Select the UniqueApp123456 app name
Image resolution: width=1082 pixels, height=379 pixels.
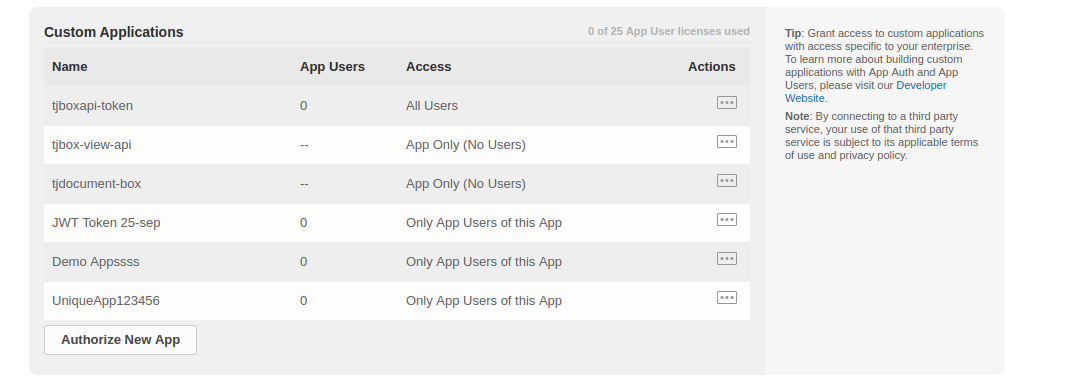click(x=106, y=301)
